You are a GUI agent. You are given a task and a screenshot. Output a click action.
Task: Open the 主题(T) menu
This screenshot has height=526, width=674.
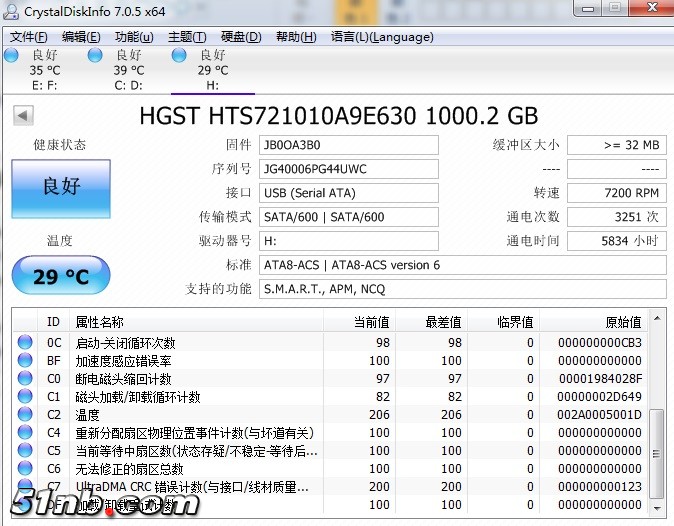(187, 37)
